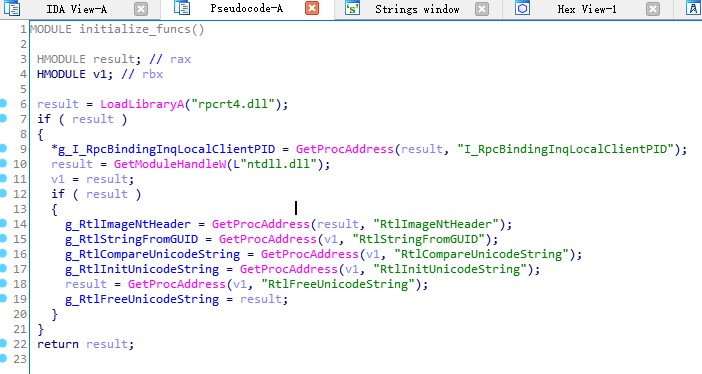This screenshot has height=374, width=702.
Task: Toggle breakpoint dot on line 16
Action: [x=3, y=254]
